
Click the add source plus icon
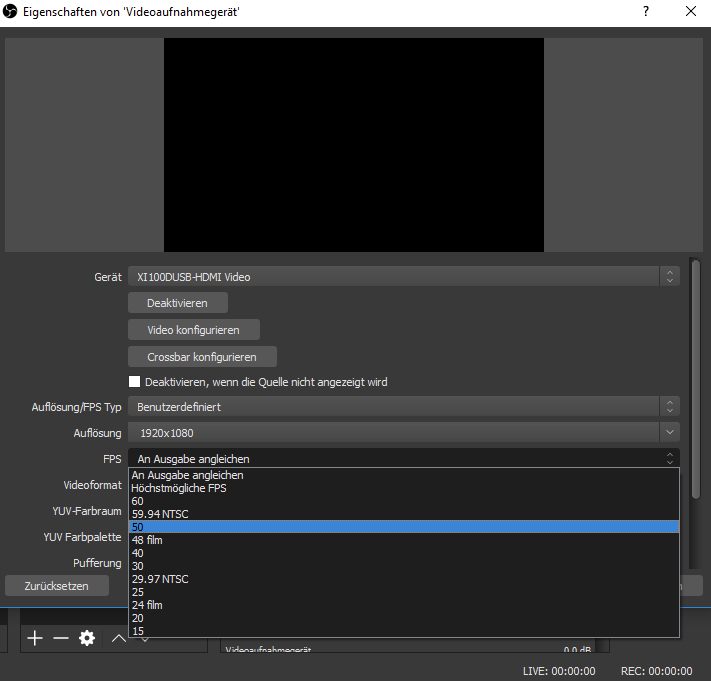tap(35, 638)
